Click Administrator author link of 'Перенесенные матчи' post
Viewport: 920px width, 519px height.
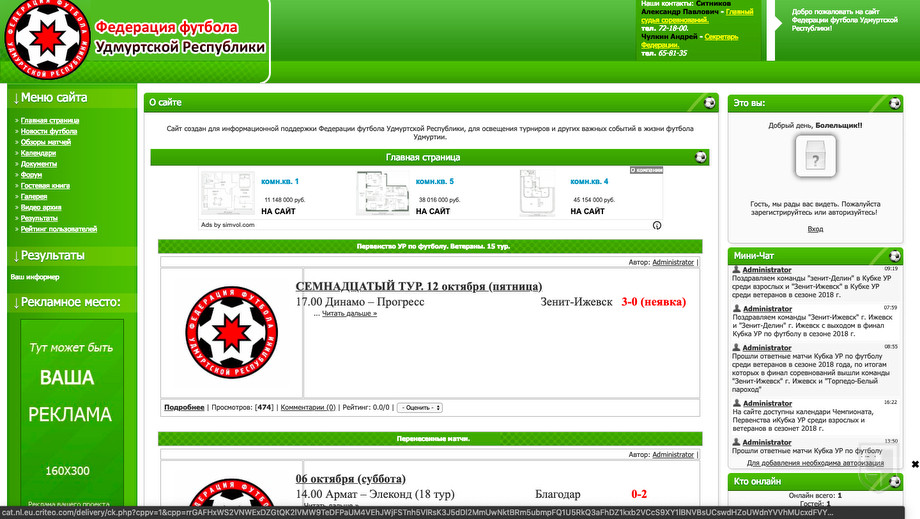[x=673, y=454]
